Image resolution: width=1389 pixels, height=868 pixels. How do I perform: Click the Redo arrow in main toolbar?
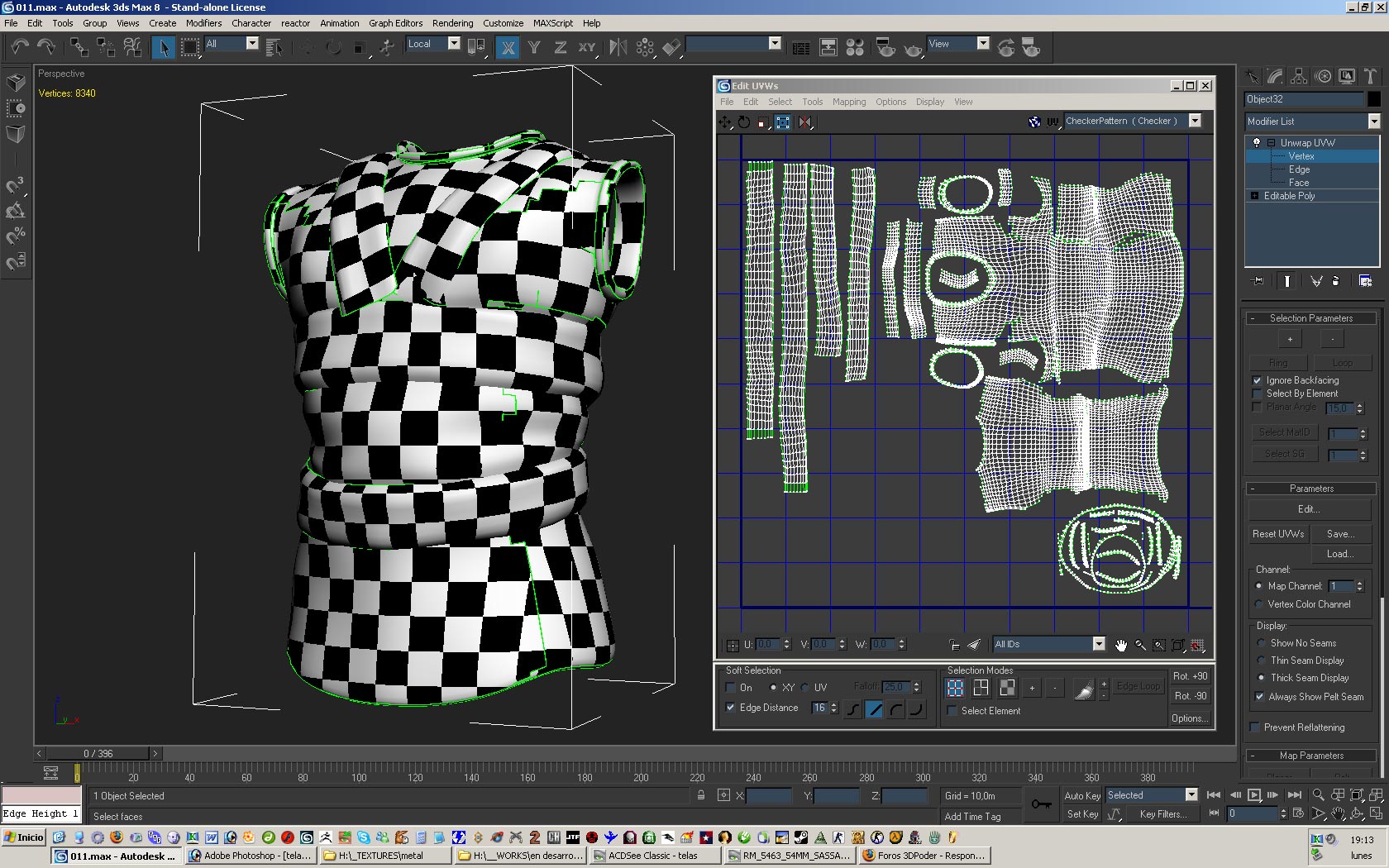[x=46, y=47]
